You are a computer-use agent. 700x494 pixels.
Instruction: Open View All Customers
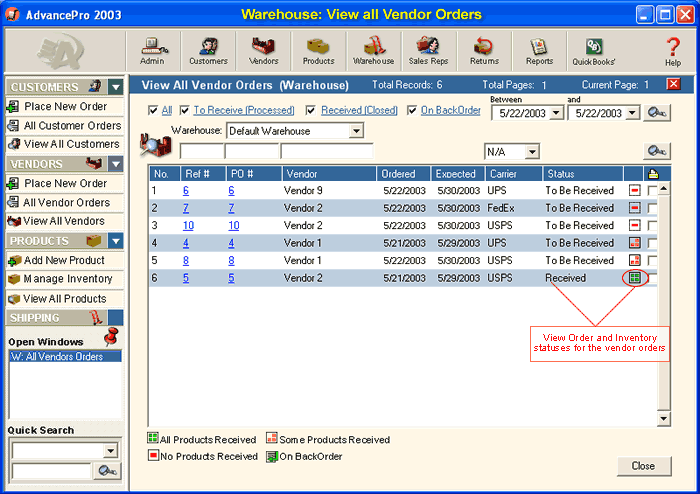tap(65, 144)
